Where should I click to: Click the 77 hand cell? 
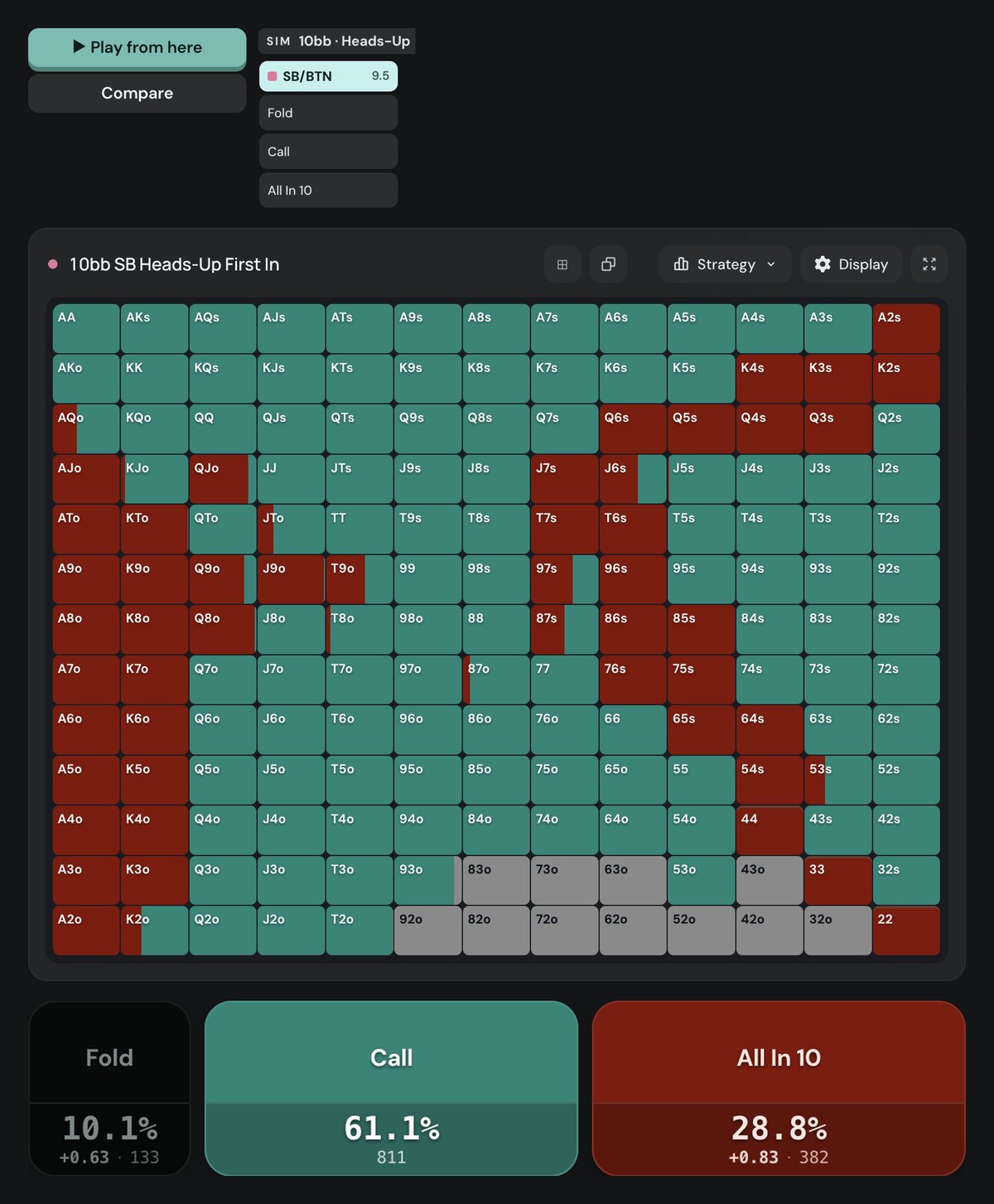pos(564,679)
